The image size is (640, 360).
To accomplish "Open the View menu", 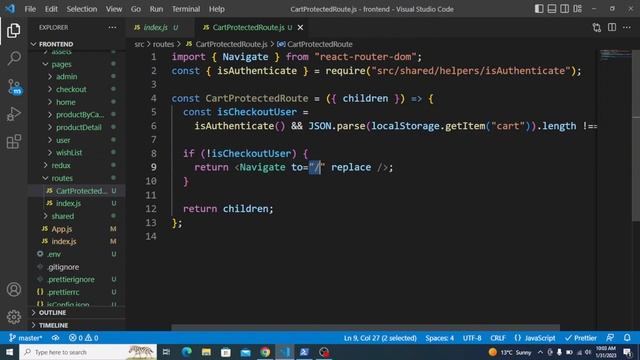I will click(x=114, y=9).
